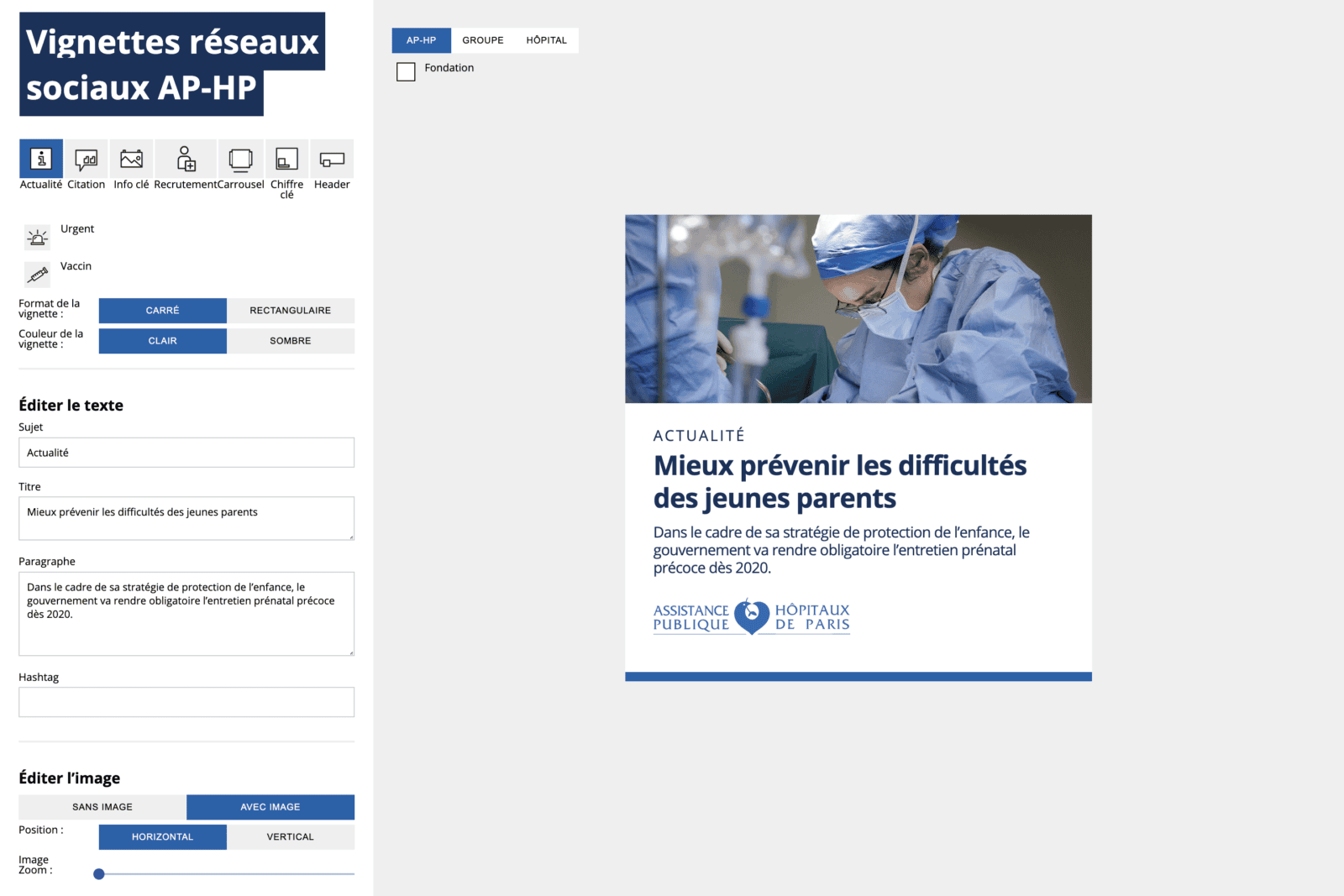Set vignette format to Rectangulaire
The image size is (1344, 896).
click(291, 311)
